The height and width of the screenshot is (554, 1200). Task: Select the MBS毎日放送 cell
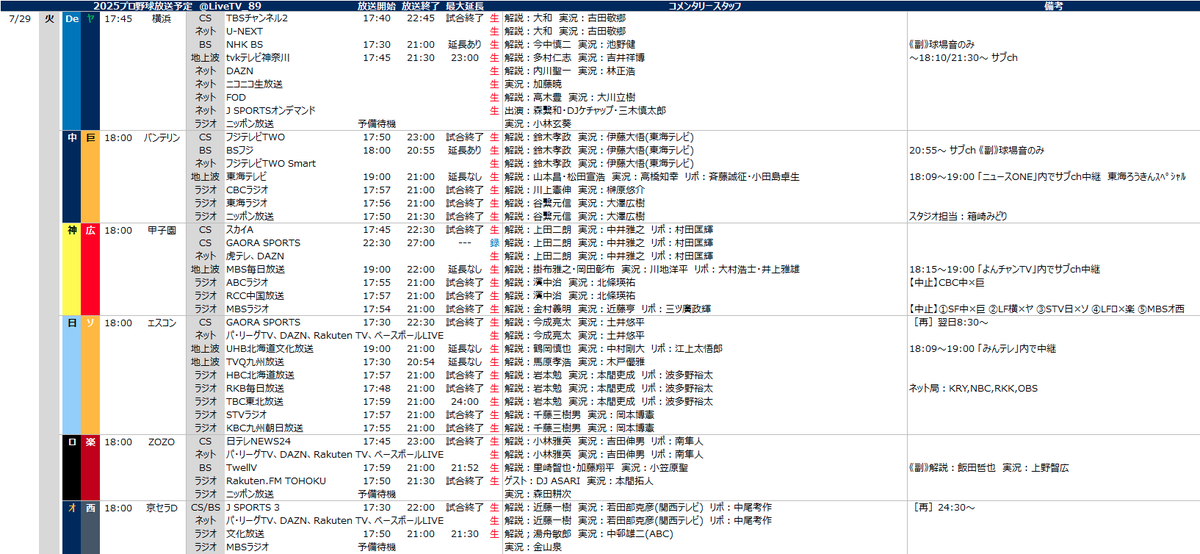click(254, 270)
